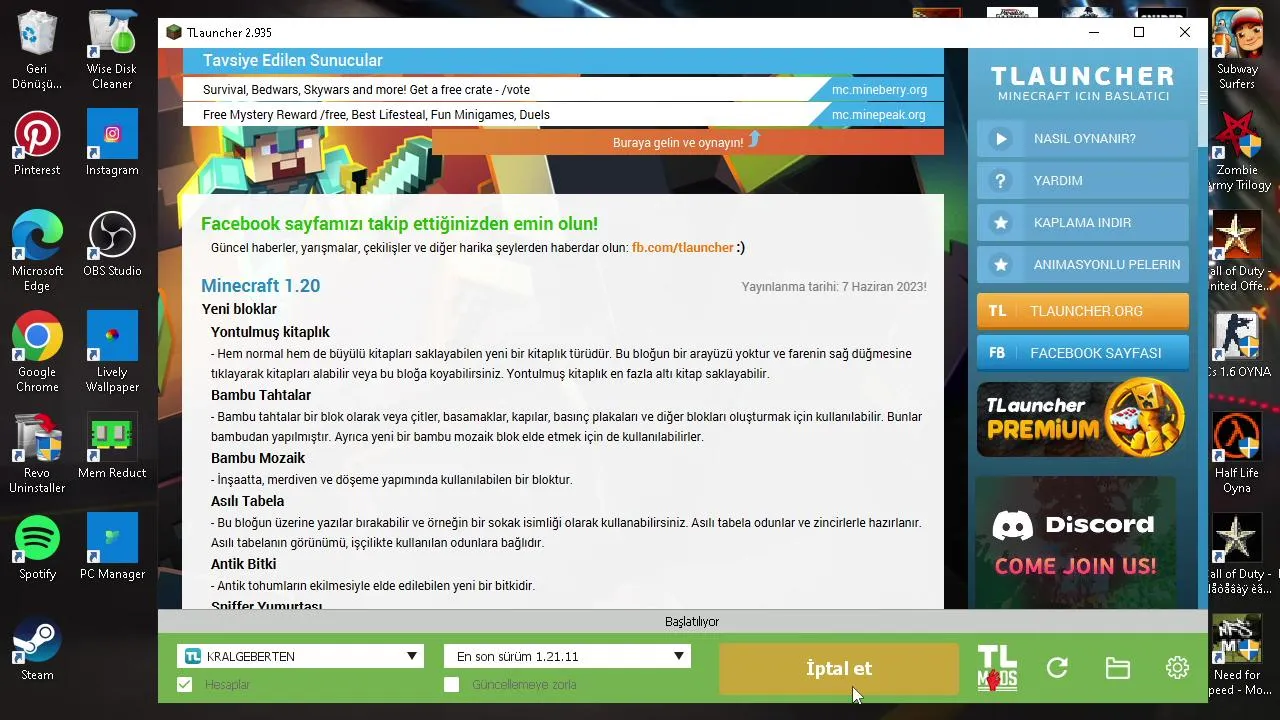Open Zombie Army Trilogy desktop icon
Viewport: 1280px width, 720px height.
[x=1239, y=150]
